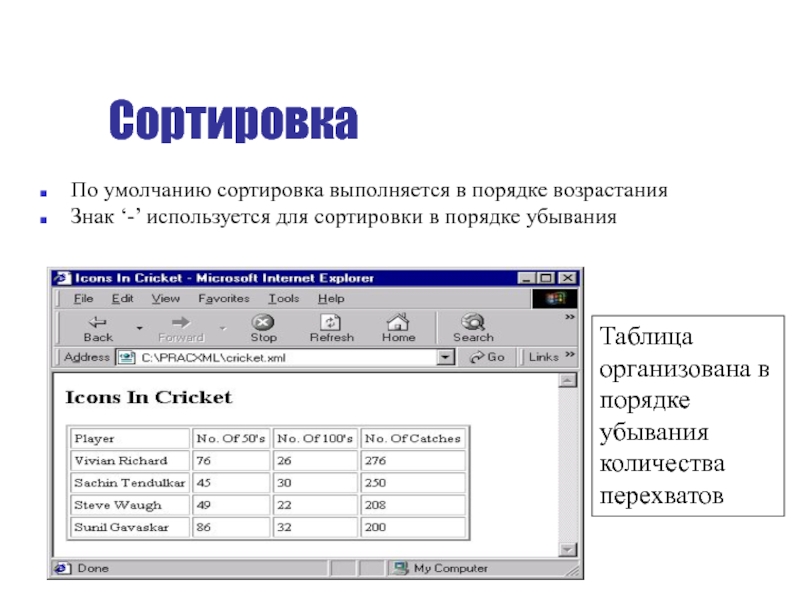The width and height of the screenshot is (800, 600).
Task: Click the value '32' in Sunil Gavaskar row
Action: pos(284,527)
